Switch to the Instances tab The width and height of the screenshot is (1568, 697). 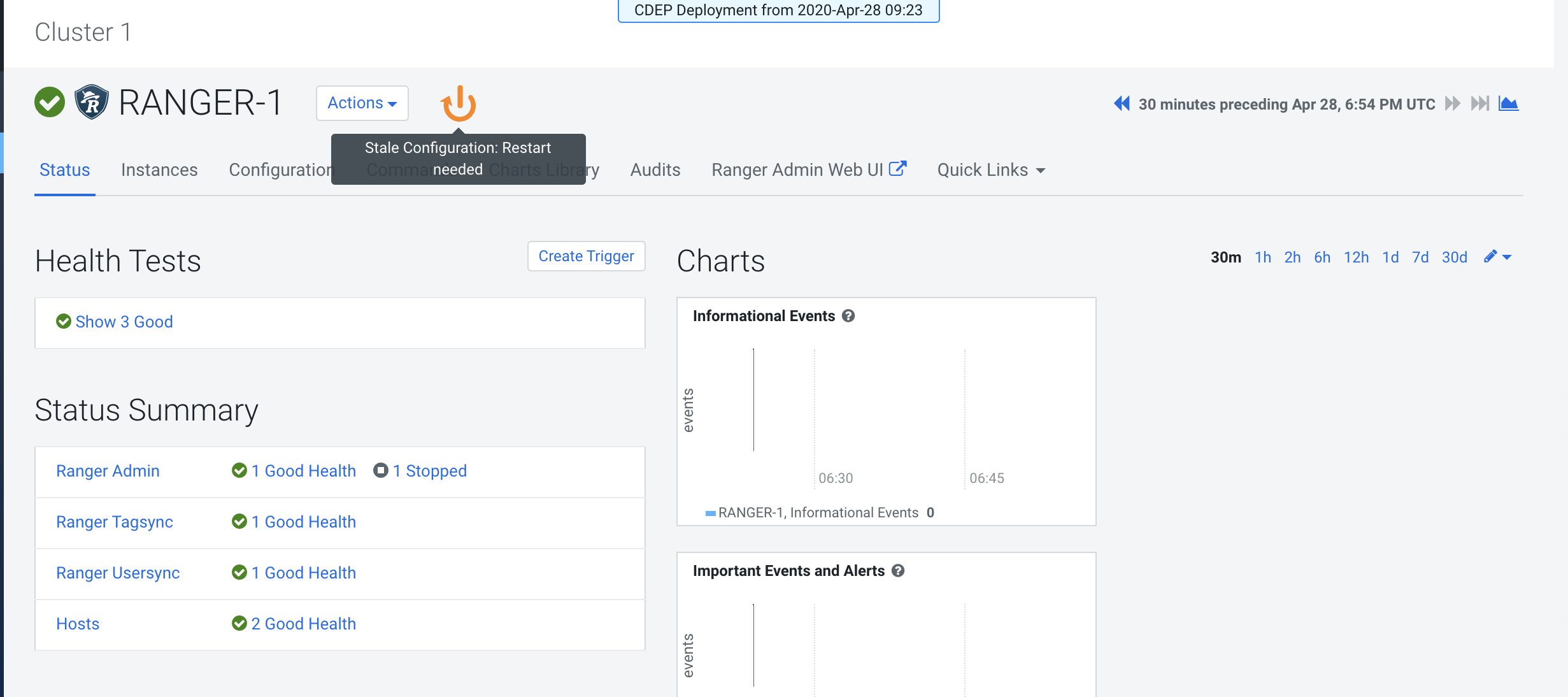pos(159,170)
